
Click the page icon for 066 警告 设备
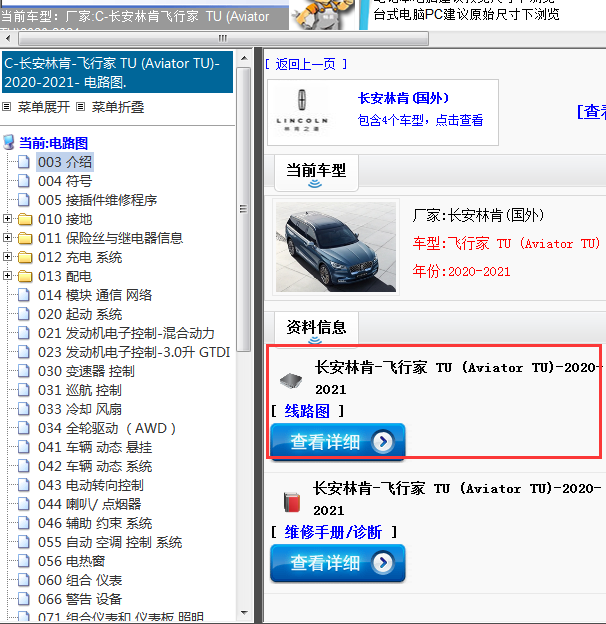pos(24,599)
